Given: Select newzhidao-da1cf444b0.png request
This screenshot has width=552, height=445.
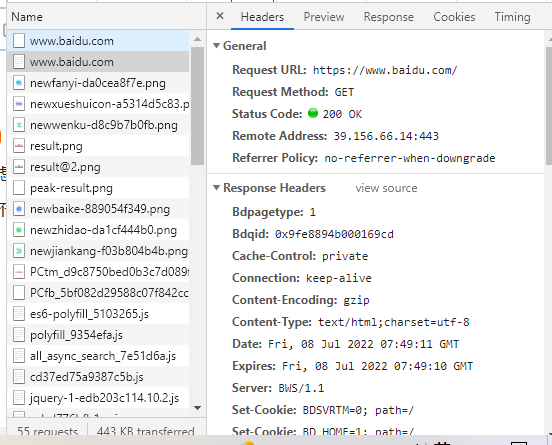Looking at the screenshot, I should (98, 230).
